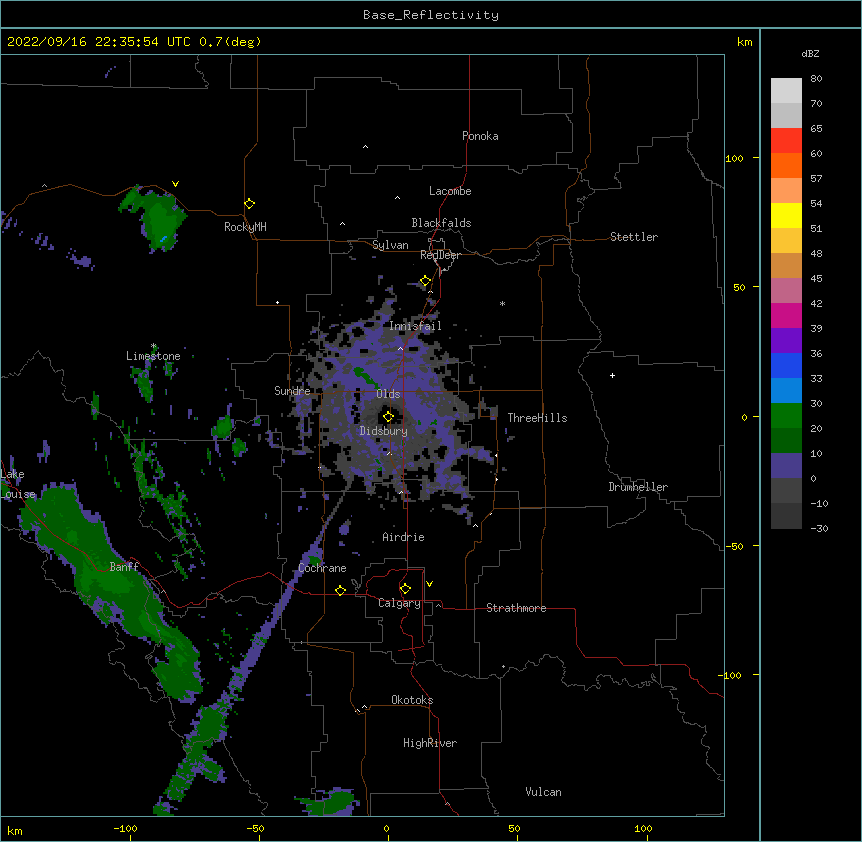Image resolution: width=862 pixels, height=842 pixels.
Task: Click the radar site diamond between Olds and Didsbury
Action: [388, 416]
